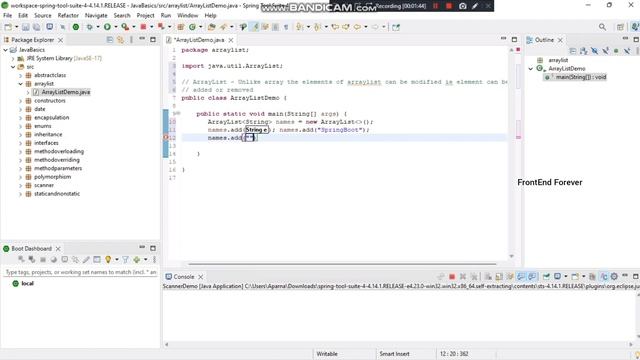Expand the constructors package

point(20,101)
